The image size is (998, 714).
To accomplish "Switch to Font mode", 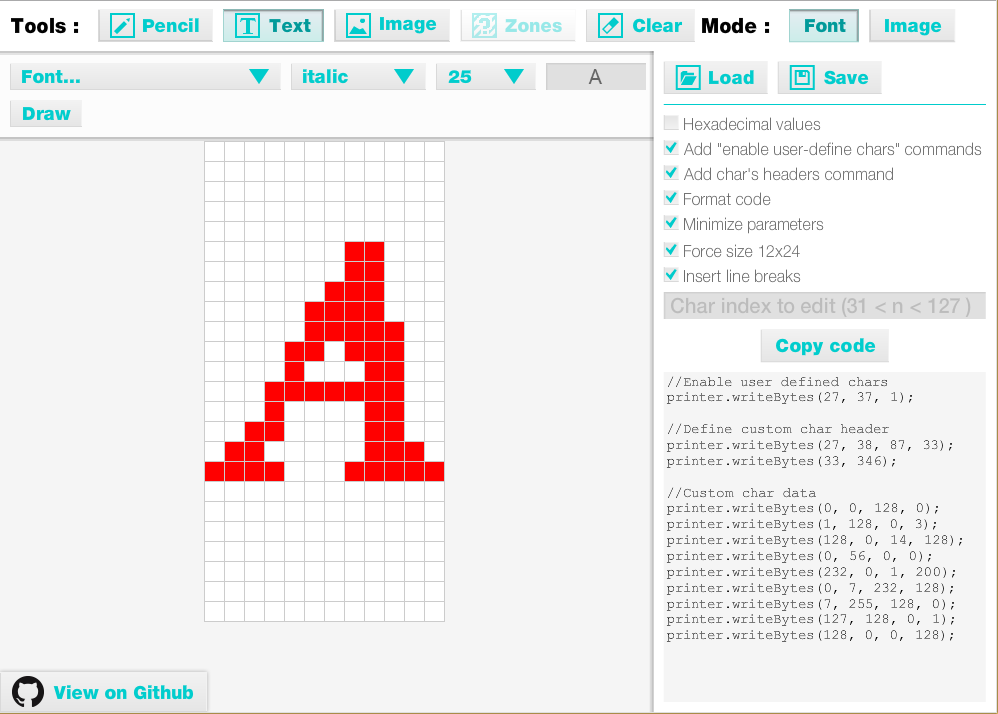I will click(824, 26).
